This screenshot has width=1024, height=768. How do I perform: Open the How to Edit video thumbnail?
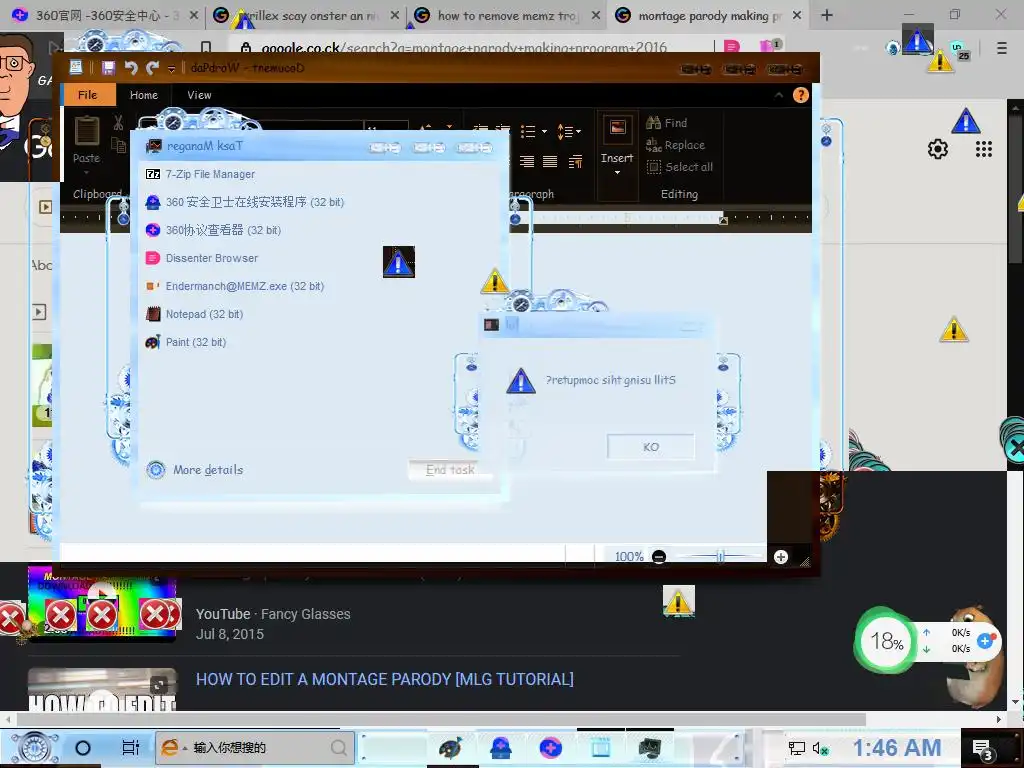click(x=102, y=689)
